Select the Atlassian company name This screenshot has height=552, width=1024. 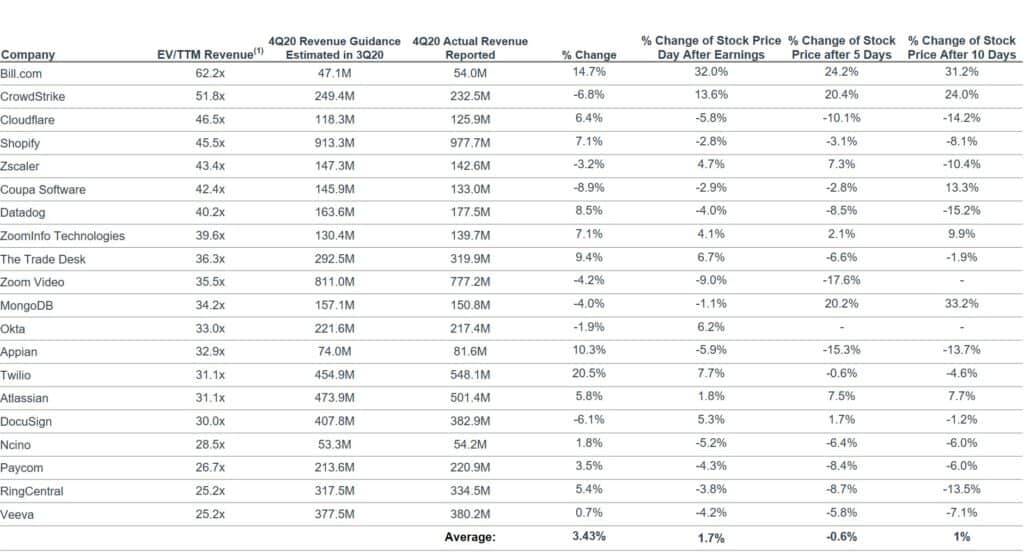tap(25, 398)
